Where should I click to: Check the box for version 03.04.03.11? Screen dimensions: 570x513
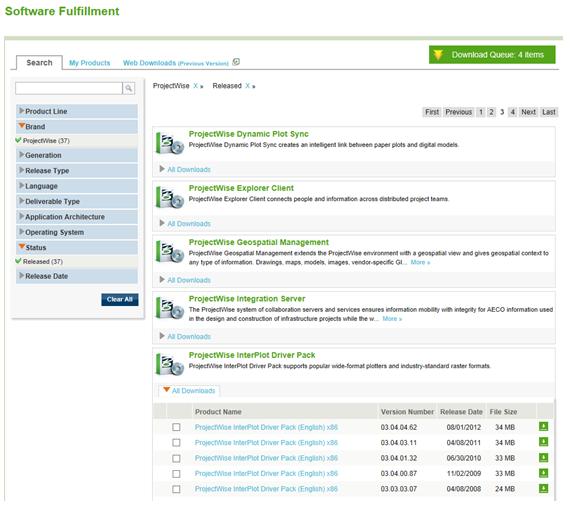point(176,443)
